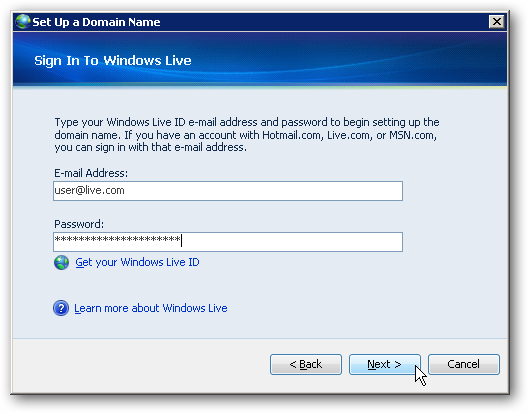Open the Get your Windows Live ID link
Viewport: 528px width, 413px height.
coord(137,262)
